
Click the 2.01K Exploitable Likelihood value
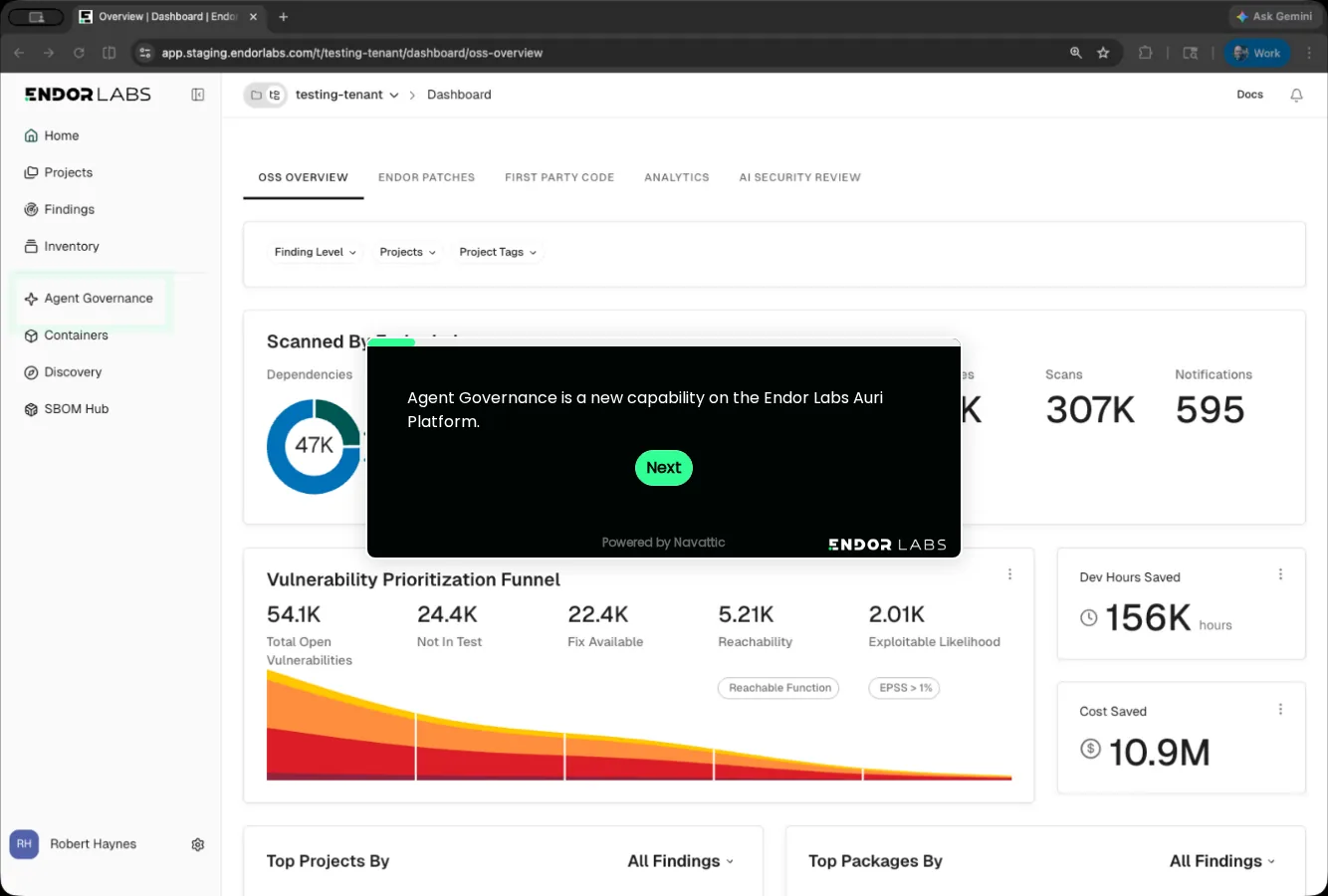[x=897, y=614]
